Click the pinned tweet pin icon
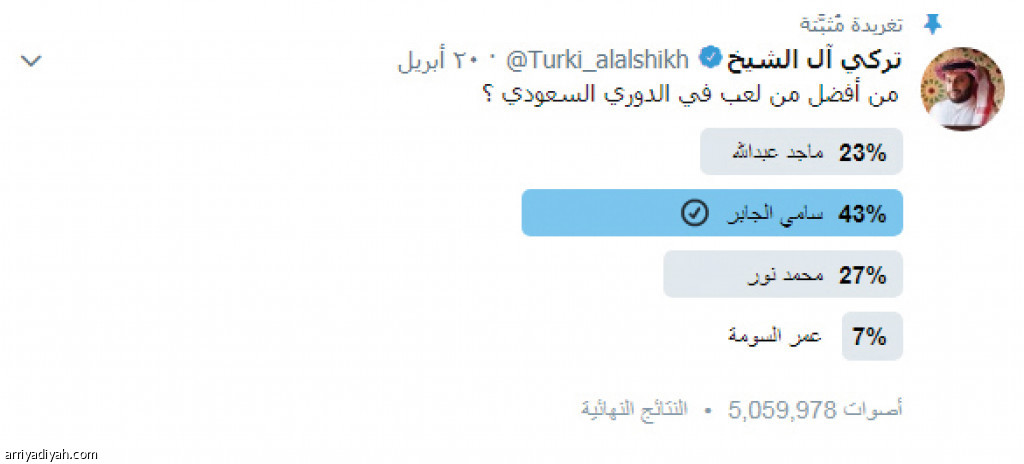Viewport: 1024px width, 464px height. tap(931, 25)
